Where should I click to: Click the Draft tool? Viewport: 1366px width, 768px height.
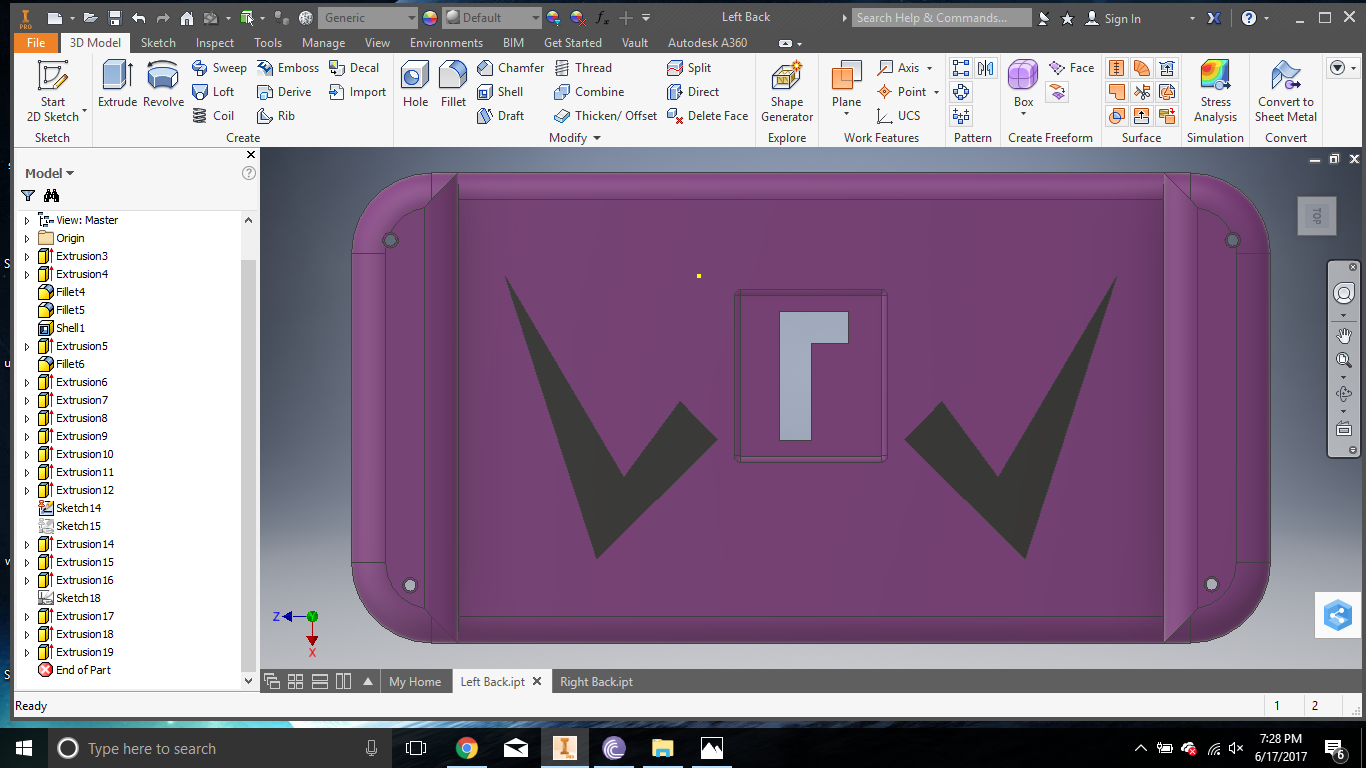[500, 116]
